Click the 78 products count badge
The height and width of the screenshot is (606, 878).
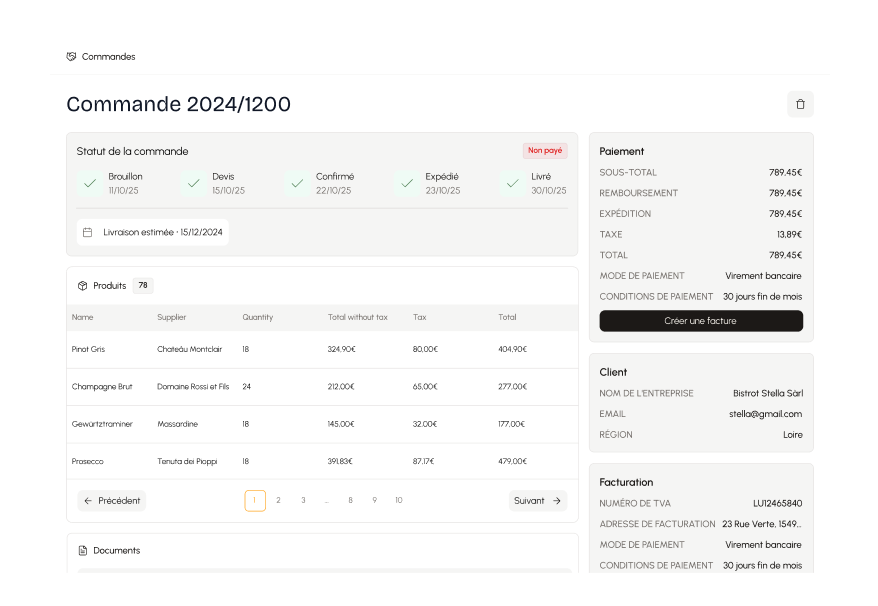coord(143,285)
